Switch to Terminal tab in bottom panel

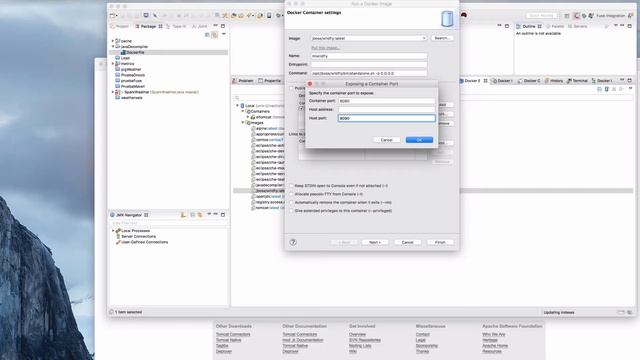click(x=577, y=81)
